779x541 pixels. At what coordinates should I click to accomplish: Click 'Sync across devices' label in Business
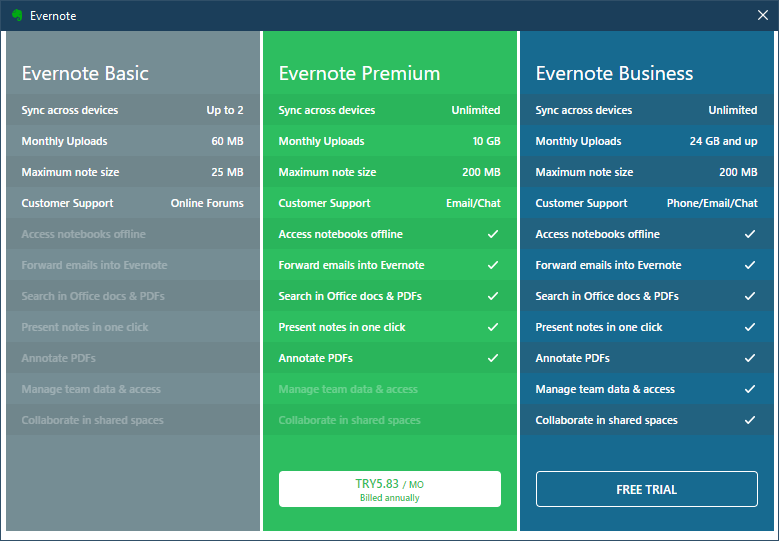coord(584,110)
